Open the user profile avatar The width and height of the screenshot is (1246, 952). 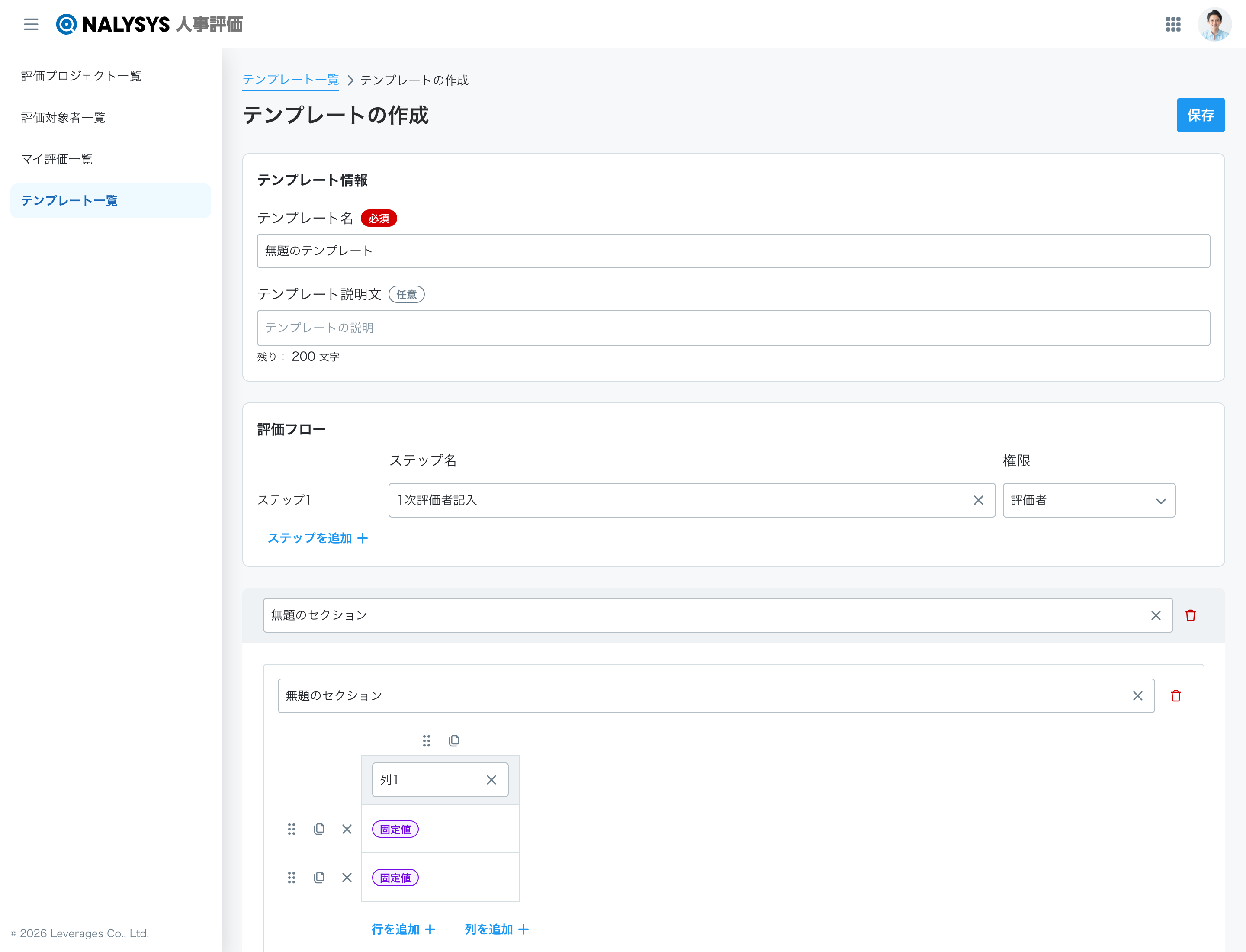[x=1214, y=24]
